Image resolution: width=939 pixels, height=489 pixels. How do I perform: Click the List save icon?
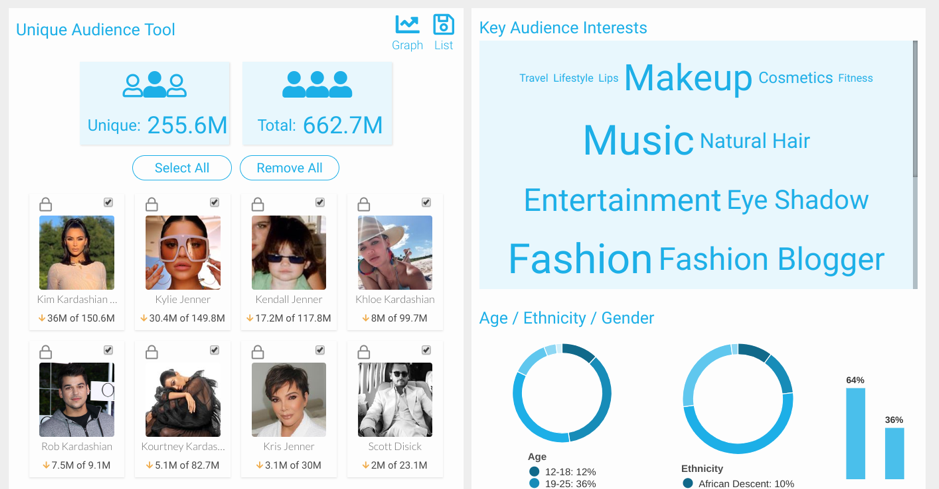(x=444, y=25)
